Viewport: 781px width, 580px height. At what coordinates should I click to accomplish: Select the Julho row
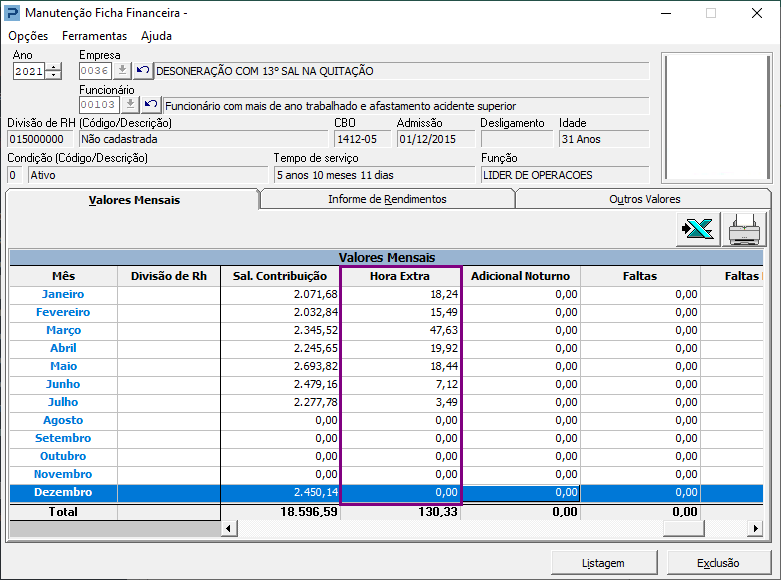[386, 402]
